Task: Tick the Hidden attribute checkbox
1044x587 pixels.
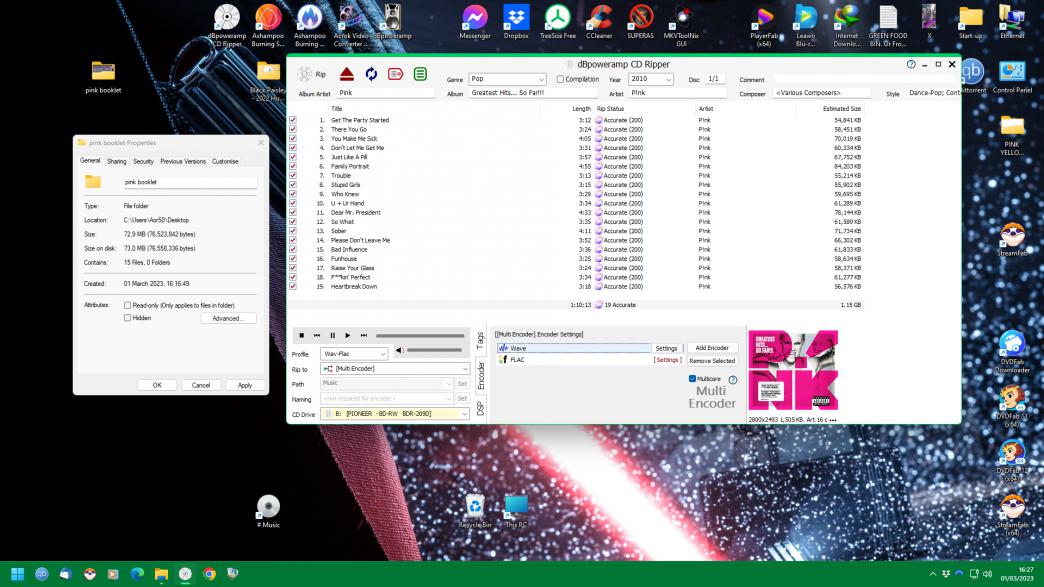Action: click(x=127, y=318)
